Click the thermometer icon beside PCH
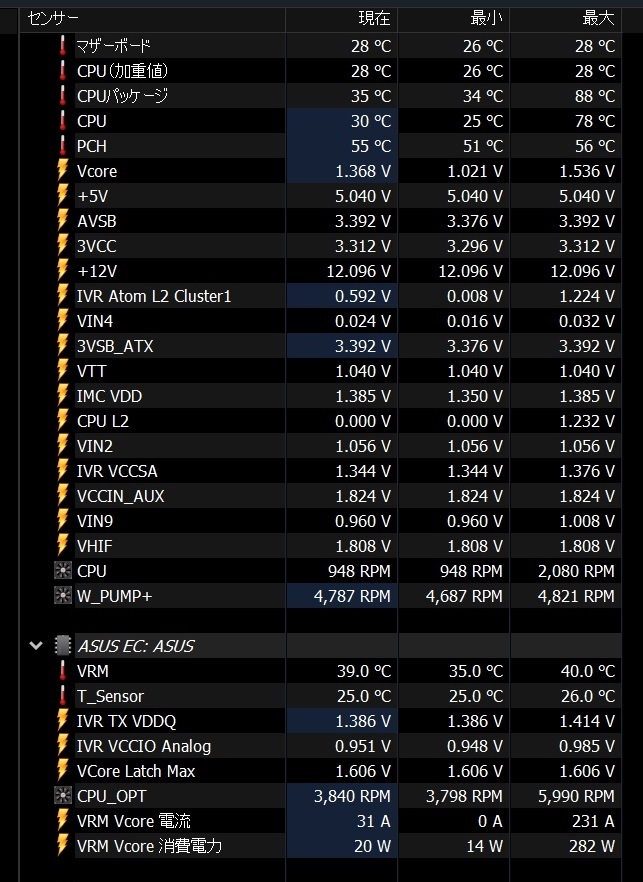This screenshot has height=882, width=643. click(62, 146)
